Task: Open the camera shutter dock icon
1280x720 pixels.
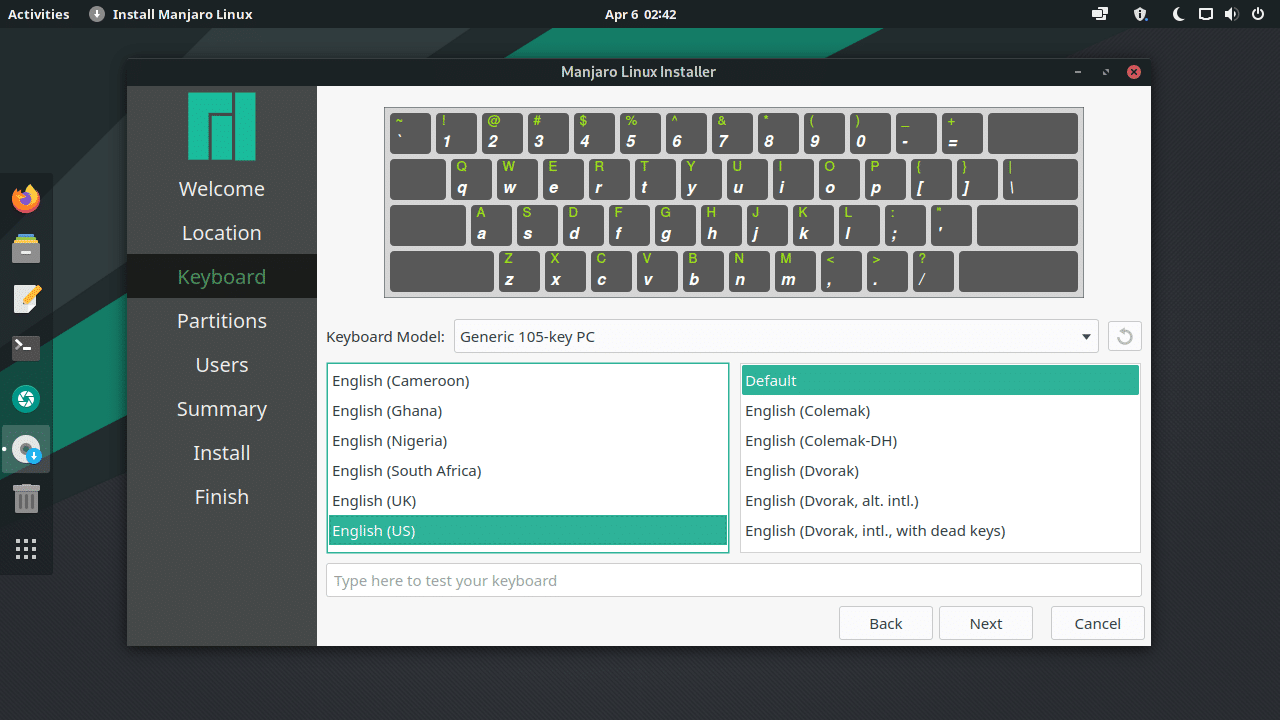Action: point(26,398)
